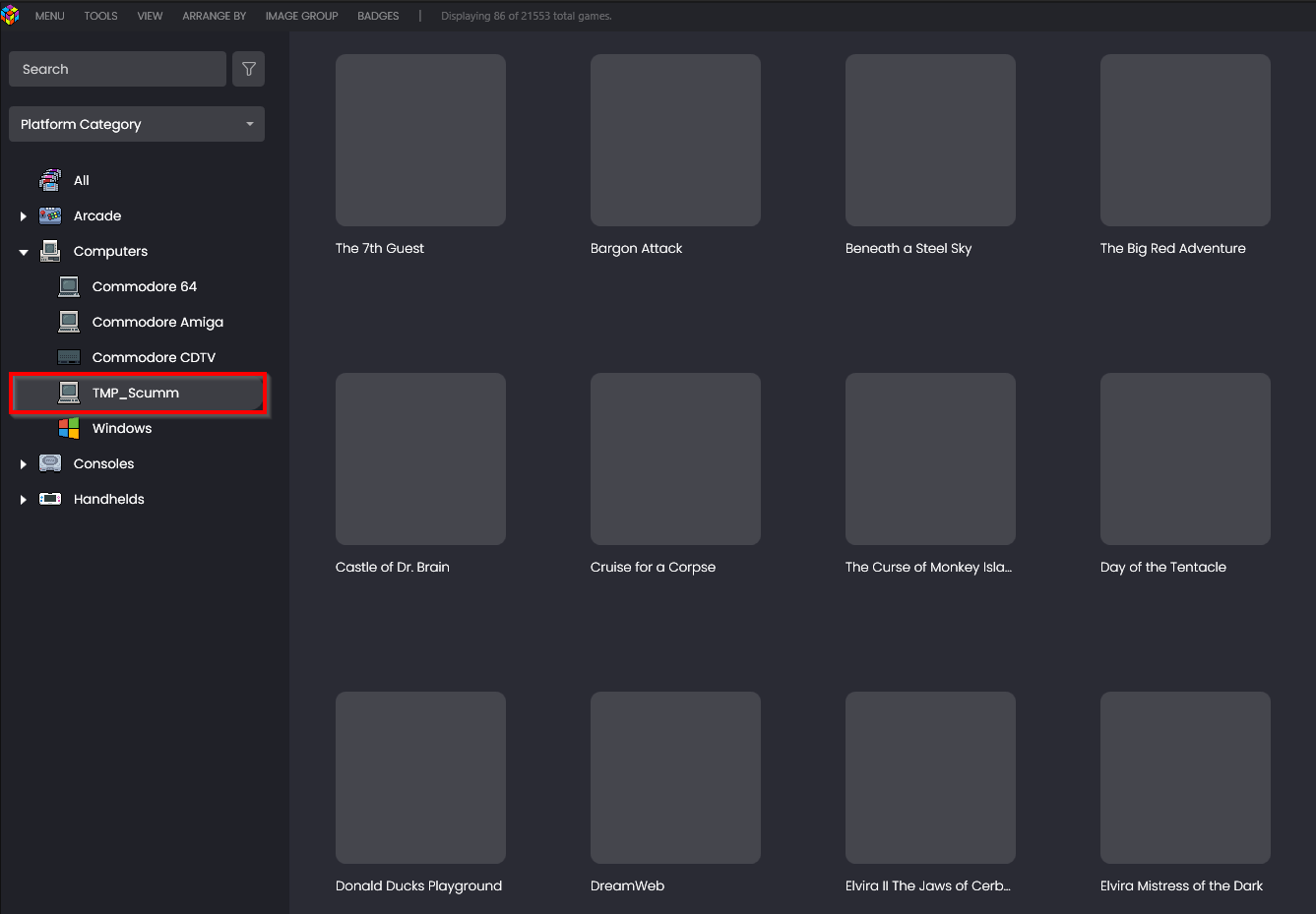Click 'Castle of Dr. Brain' title text

tap(392, 567)
